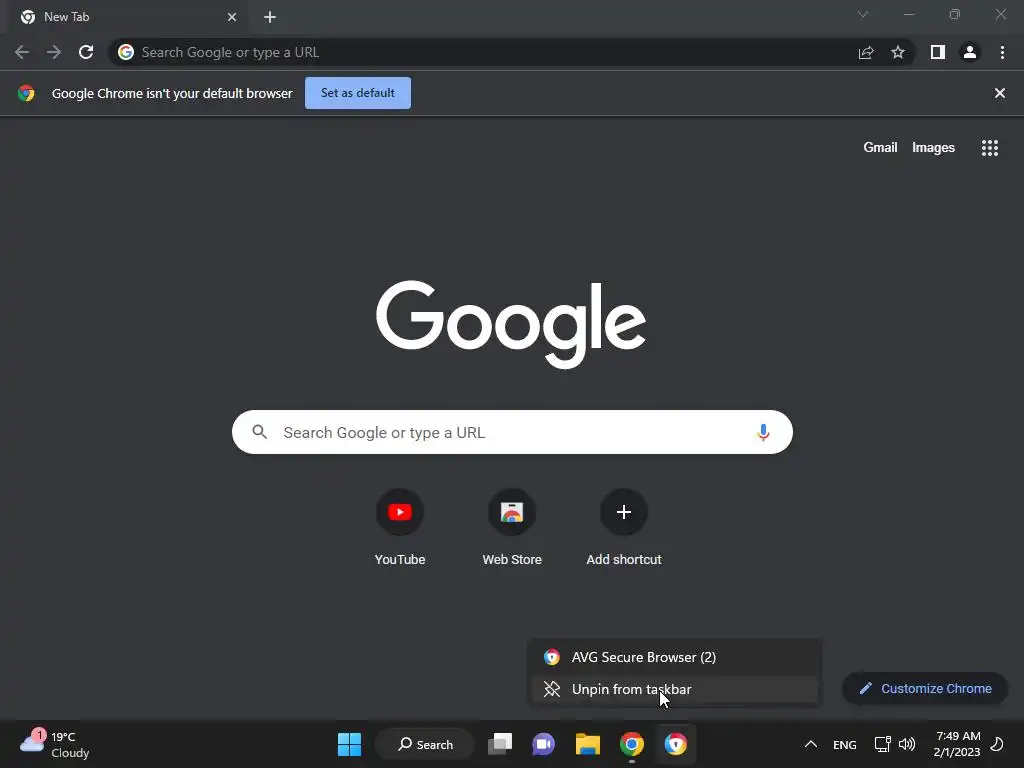This screenshot has height=768, width=1024.
Task: Open the clock showing 7:49 AM
Action: tap(957, 744)
